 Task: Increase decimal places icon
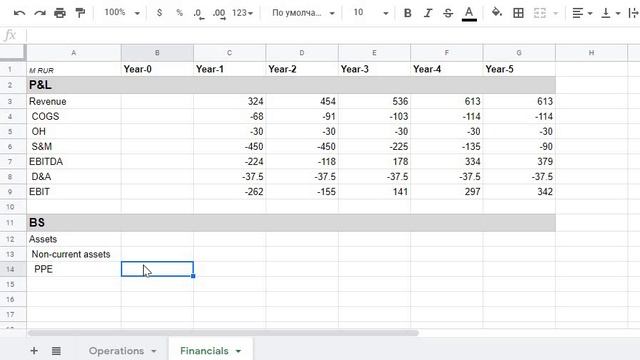pos(219,13)
